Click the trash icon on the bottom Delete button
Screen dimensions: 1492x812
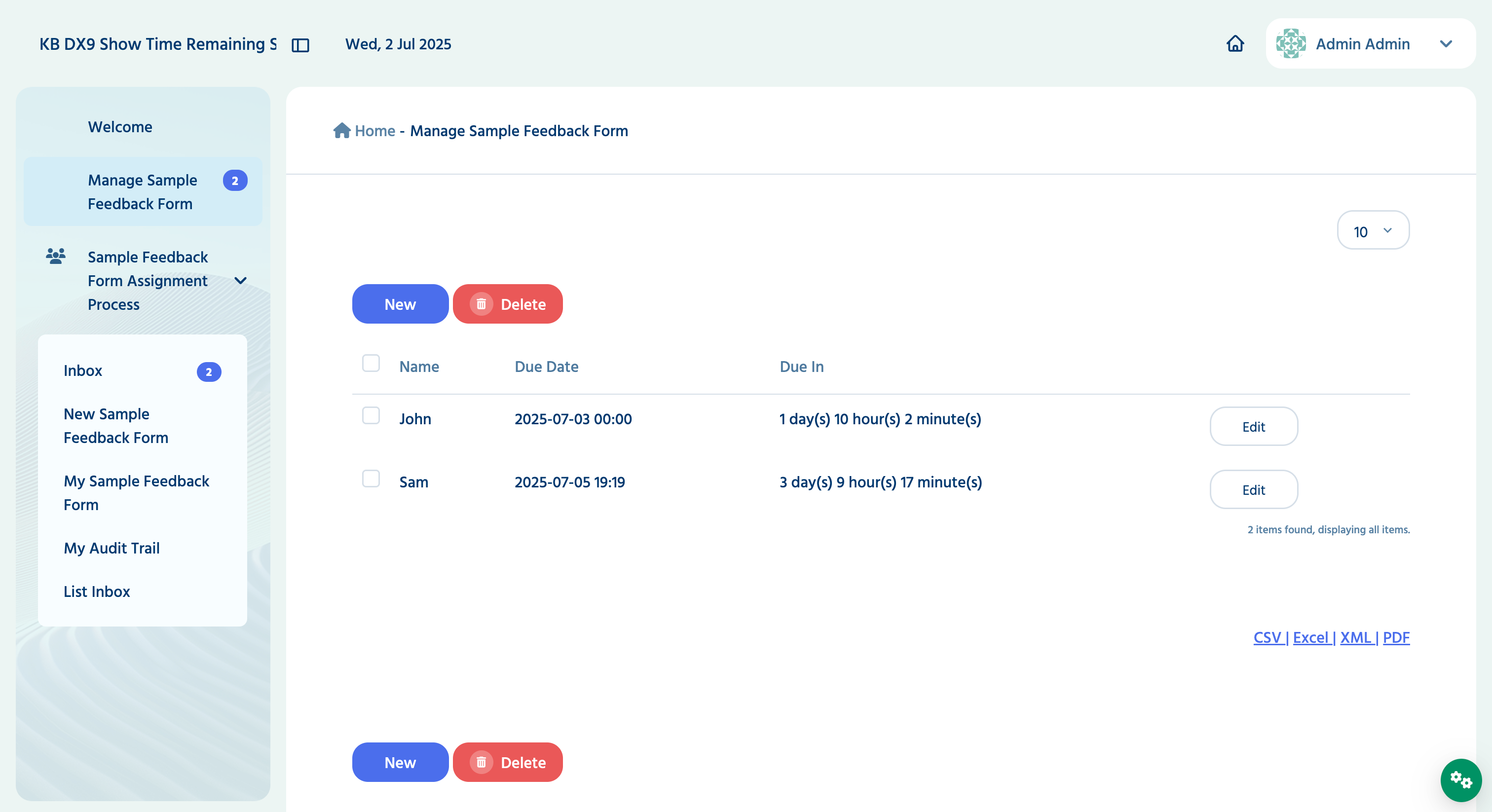[x=481, y=762]
